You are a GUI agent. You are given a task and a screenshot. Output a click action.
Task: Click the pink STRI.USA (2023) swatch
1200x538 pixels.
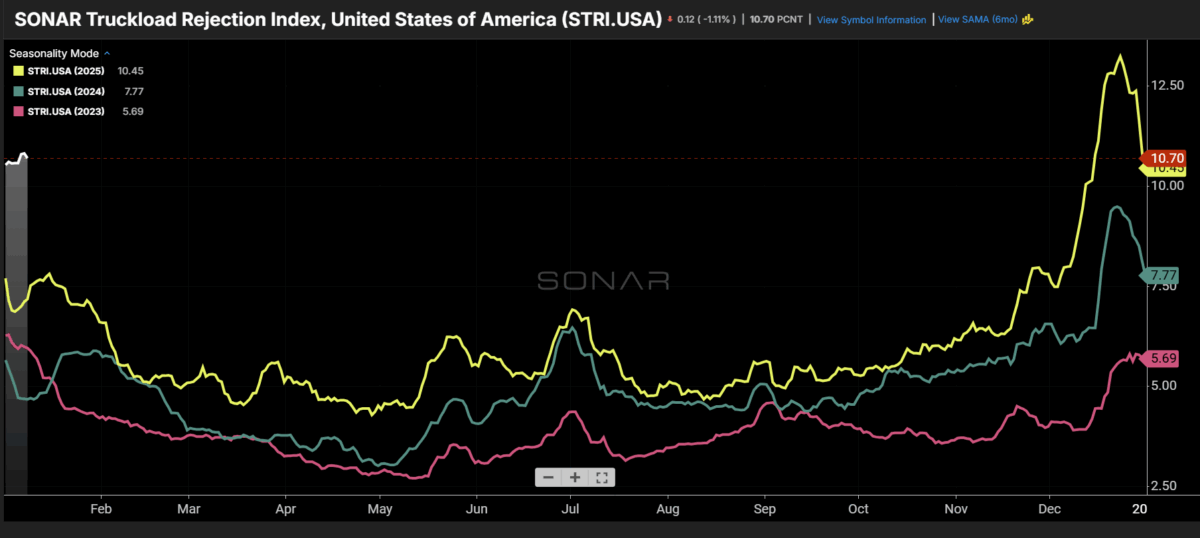pos(18,111)
